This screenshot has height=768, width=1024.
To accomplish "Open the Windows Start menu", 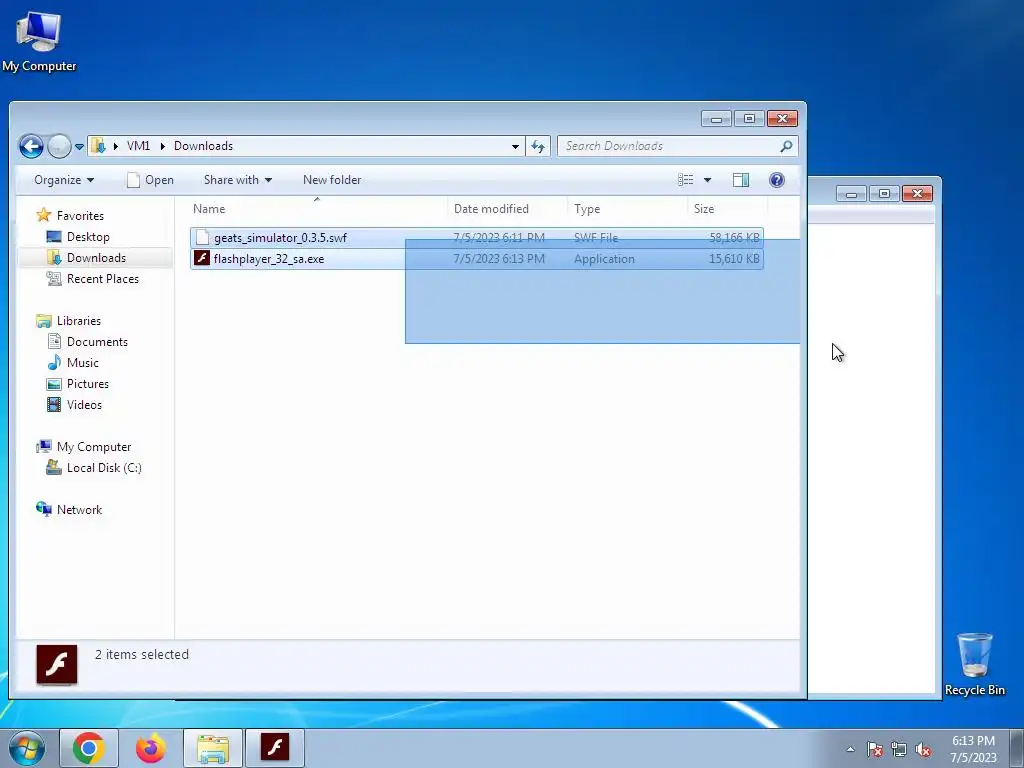I will (27, 748).
